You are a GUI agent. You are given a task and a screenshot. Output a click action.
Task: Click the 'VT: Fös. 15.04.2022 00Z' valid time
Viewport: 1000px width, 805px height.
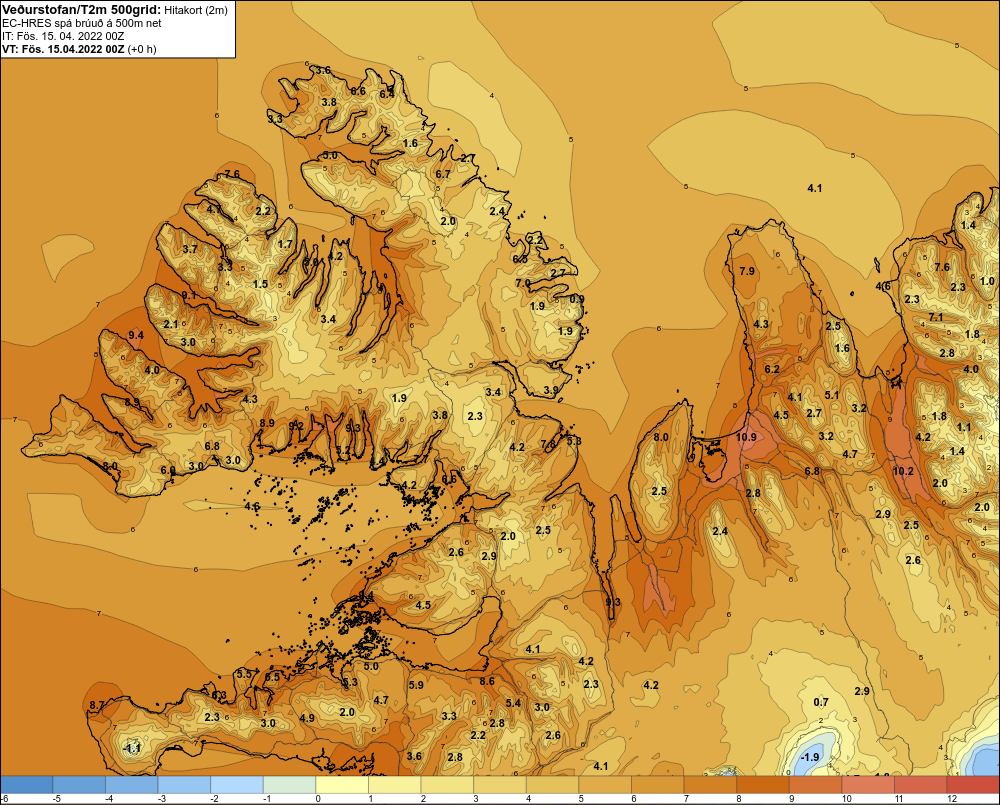click(x=63, y=48)
